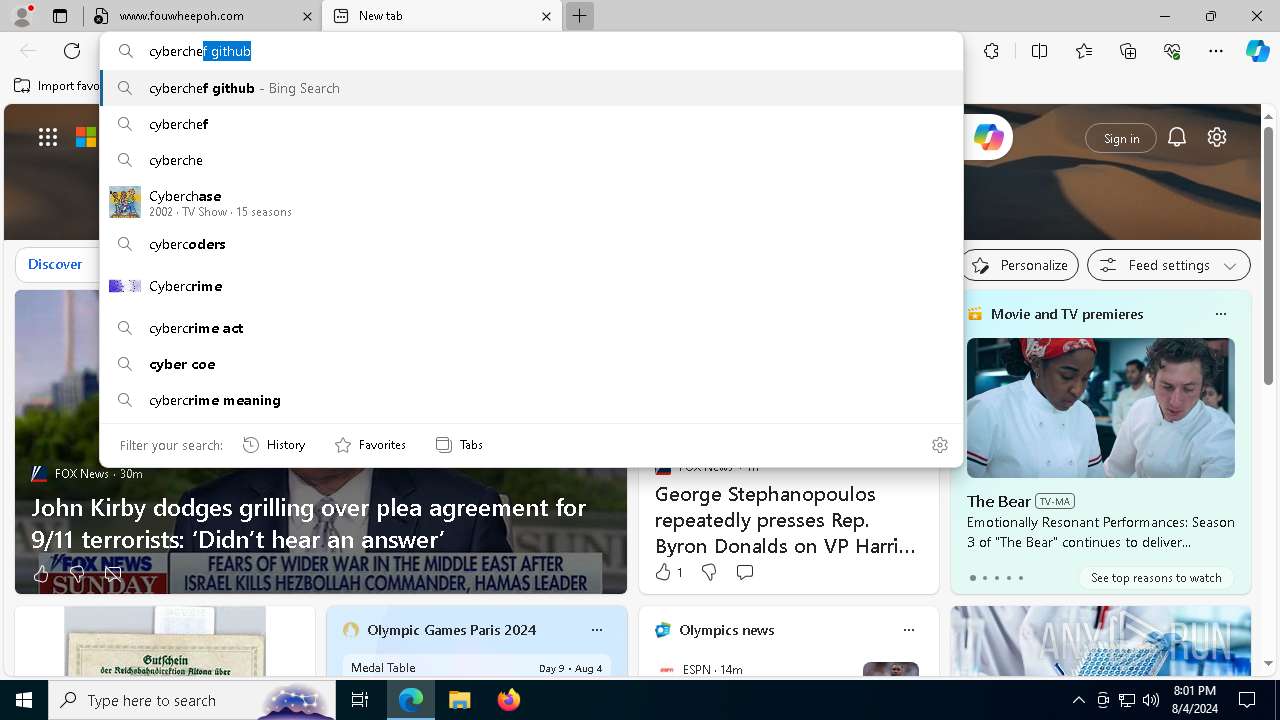This screenshot has width=1280, height=720.
Task: Open the tab actions menu icon
Action: 60,16
